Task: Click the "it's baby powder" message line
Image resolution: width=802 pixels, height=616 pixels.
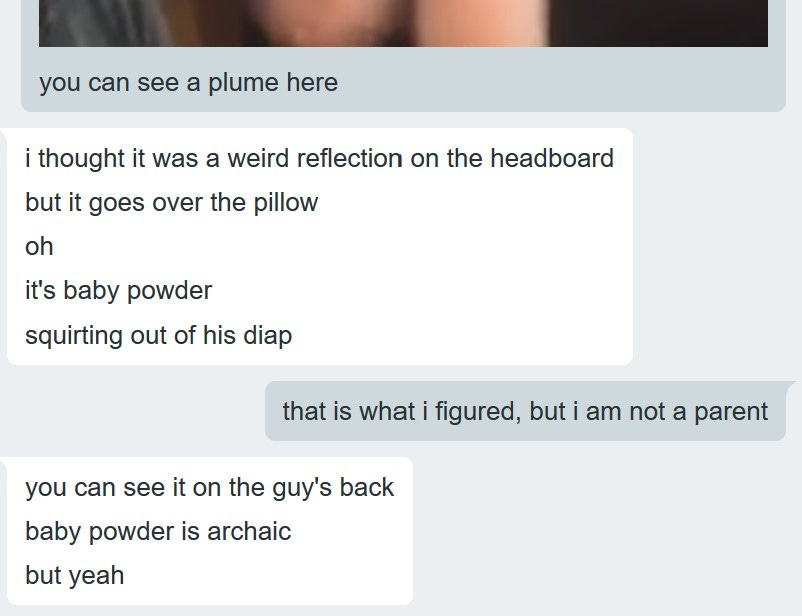Action: click(118, 291)
